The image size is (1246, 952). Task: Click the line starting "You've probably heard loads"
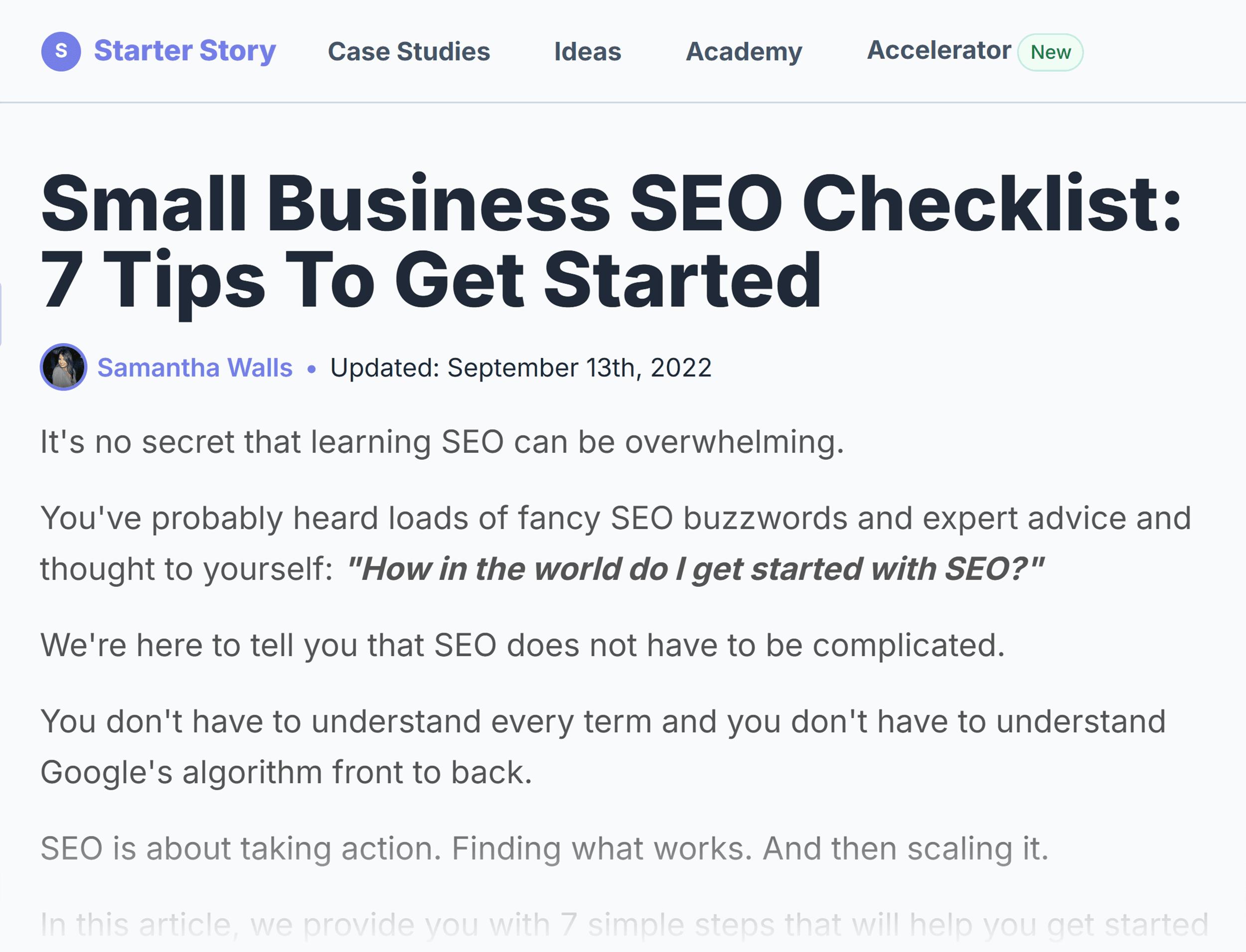616,518
